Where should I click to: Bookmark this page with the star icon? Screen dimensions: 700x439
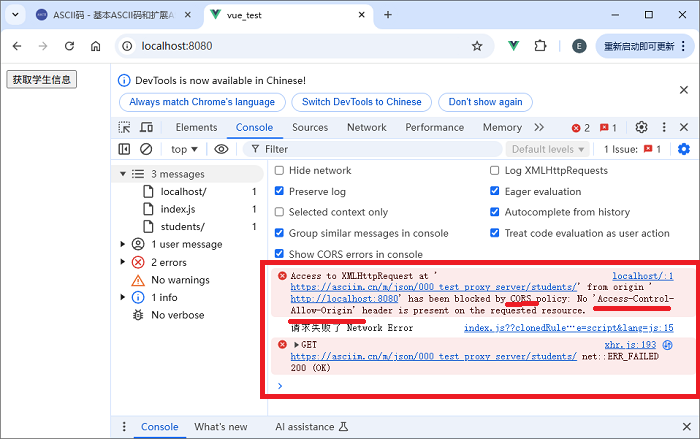click(477, 46)
